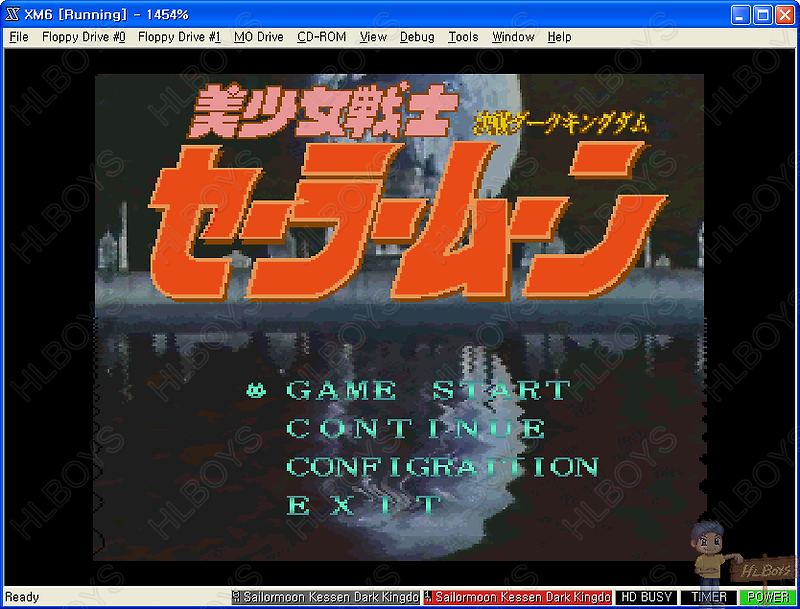
Task: Open the Tools menu
Action: [x=463, y=37]
